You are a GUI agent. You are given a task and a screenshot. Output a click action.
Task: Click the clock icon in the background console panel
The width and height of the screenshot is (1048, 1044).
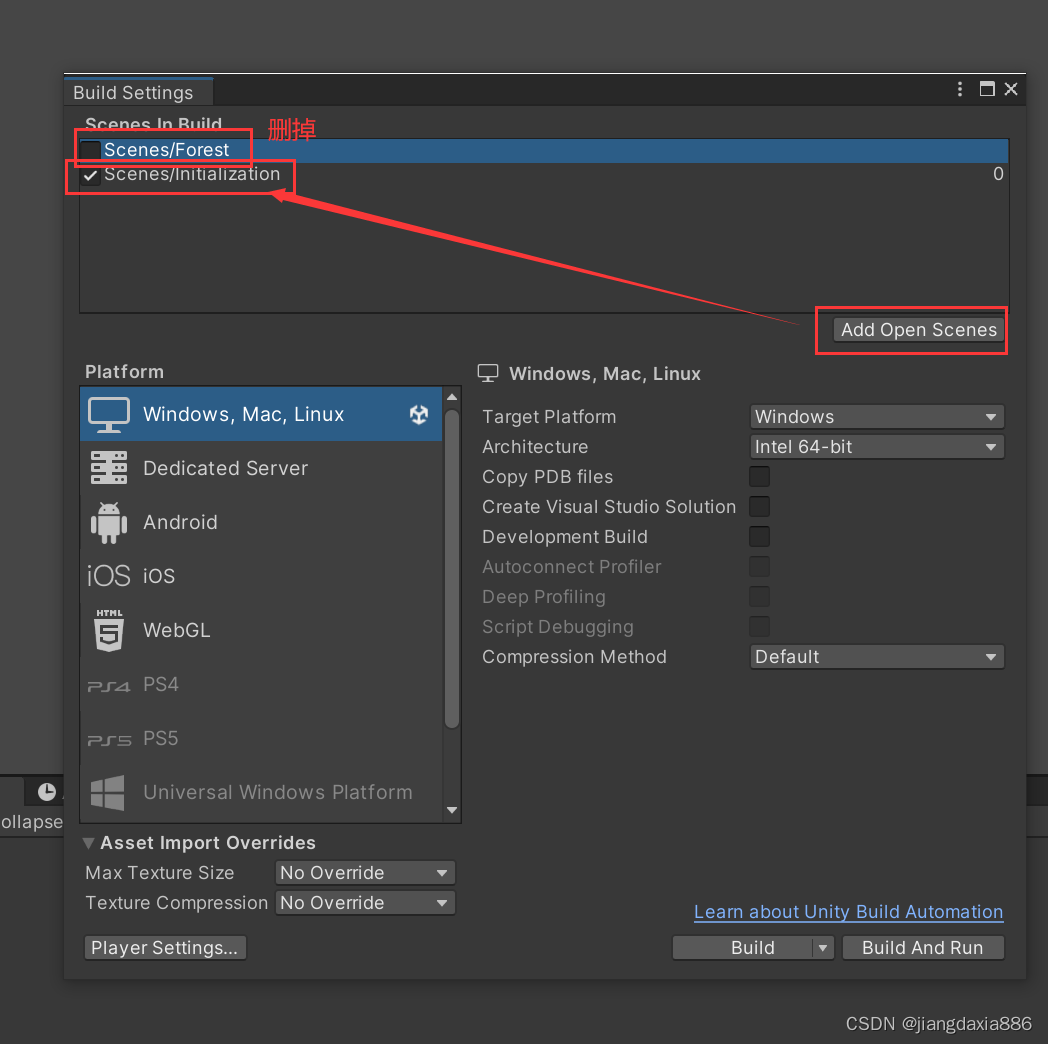[x=47, y=792]
